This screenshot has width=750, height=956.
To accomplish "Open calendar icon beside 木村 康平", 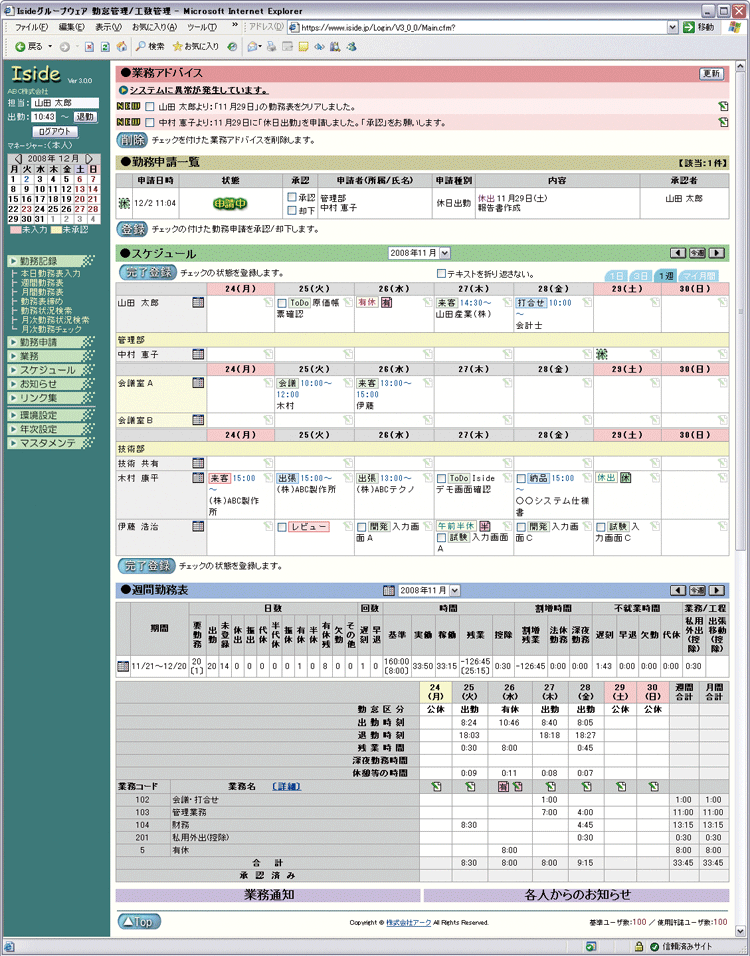I will [198, 478].
